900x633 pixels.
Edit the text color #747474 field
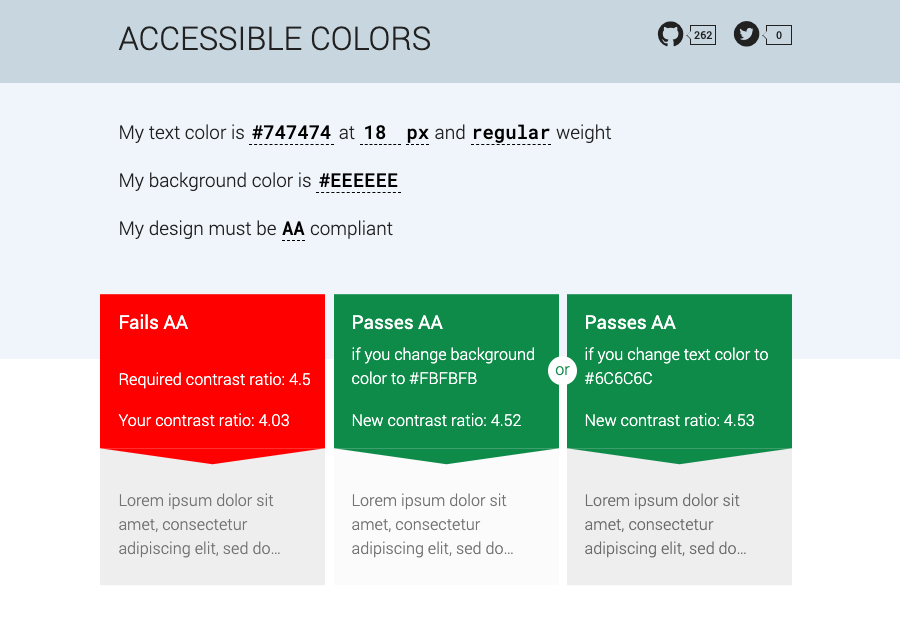(291, 133)
